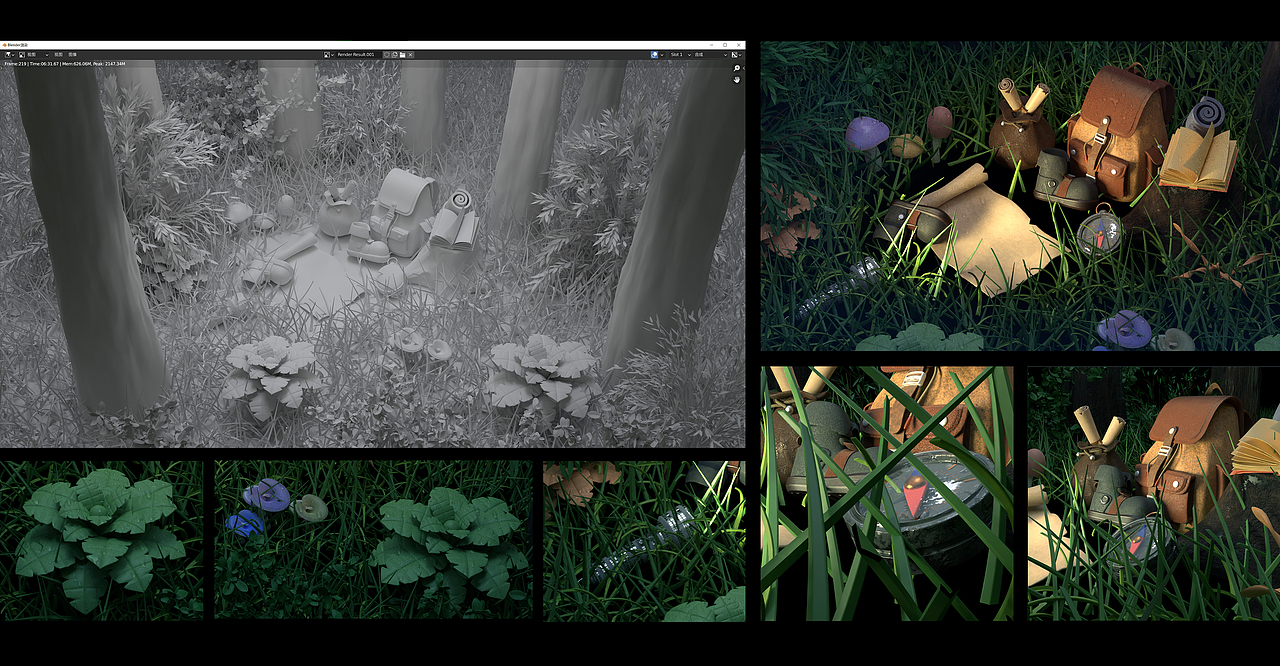This screenshot has height=666, width=1280.
Task: Click the Blender logo in the title bar
Action: point(4,45)
